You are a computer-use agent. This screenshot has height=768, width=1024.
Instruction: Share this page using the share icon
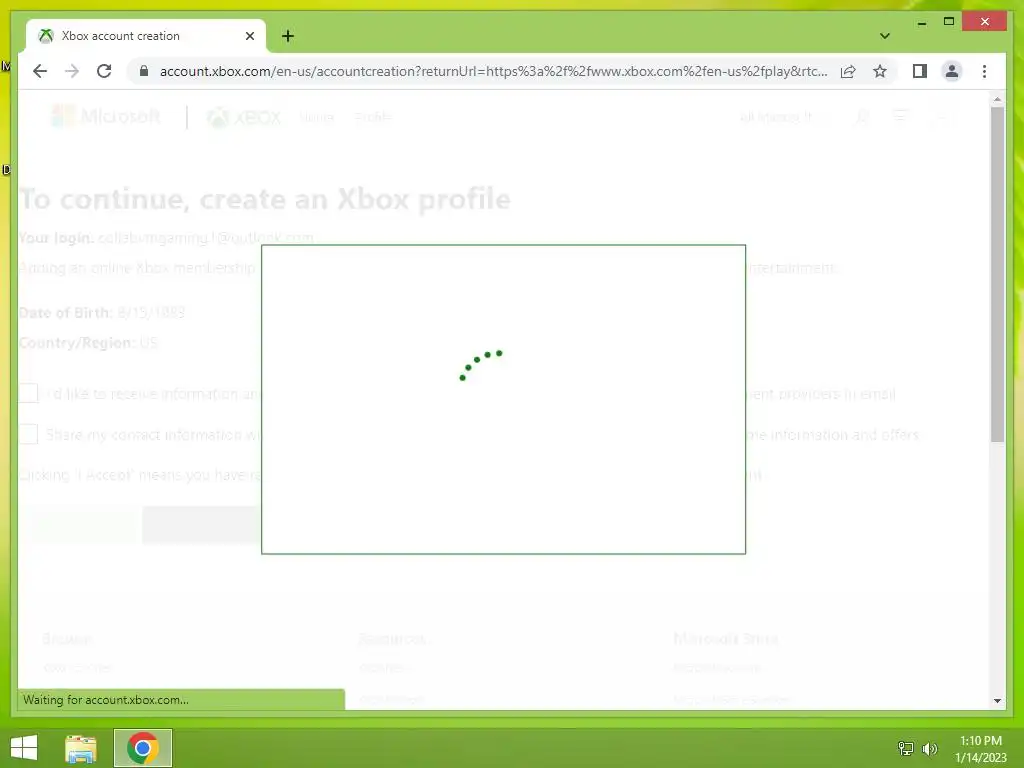coord(848,71)
